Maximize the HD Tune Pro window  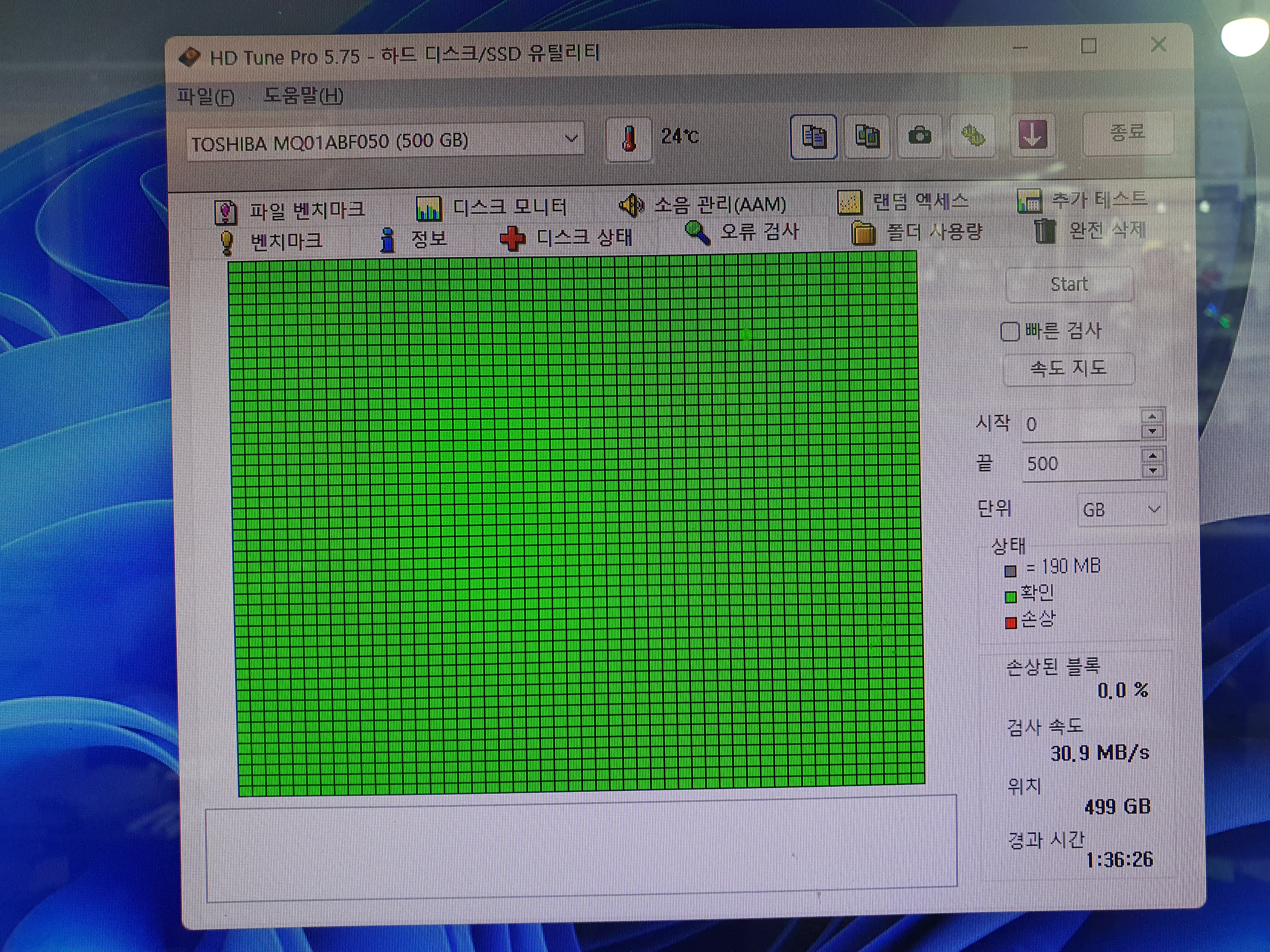1089,46
